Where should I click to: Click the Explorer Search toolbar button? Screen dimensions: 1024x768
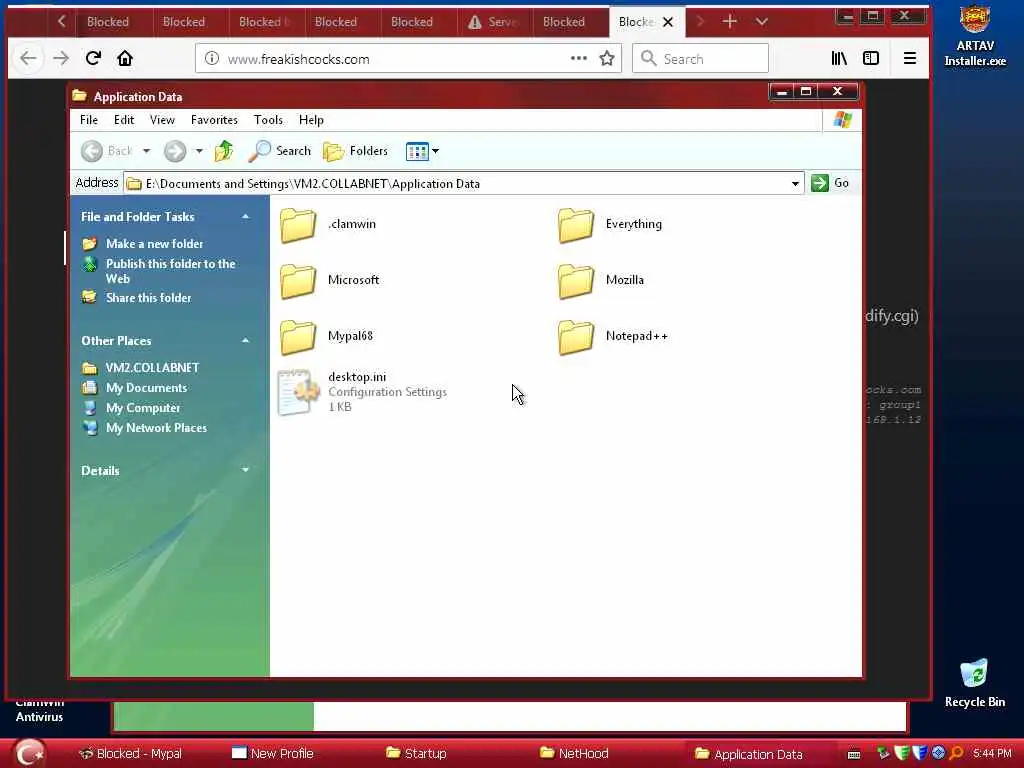point(280,151)
